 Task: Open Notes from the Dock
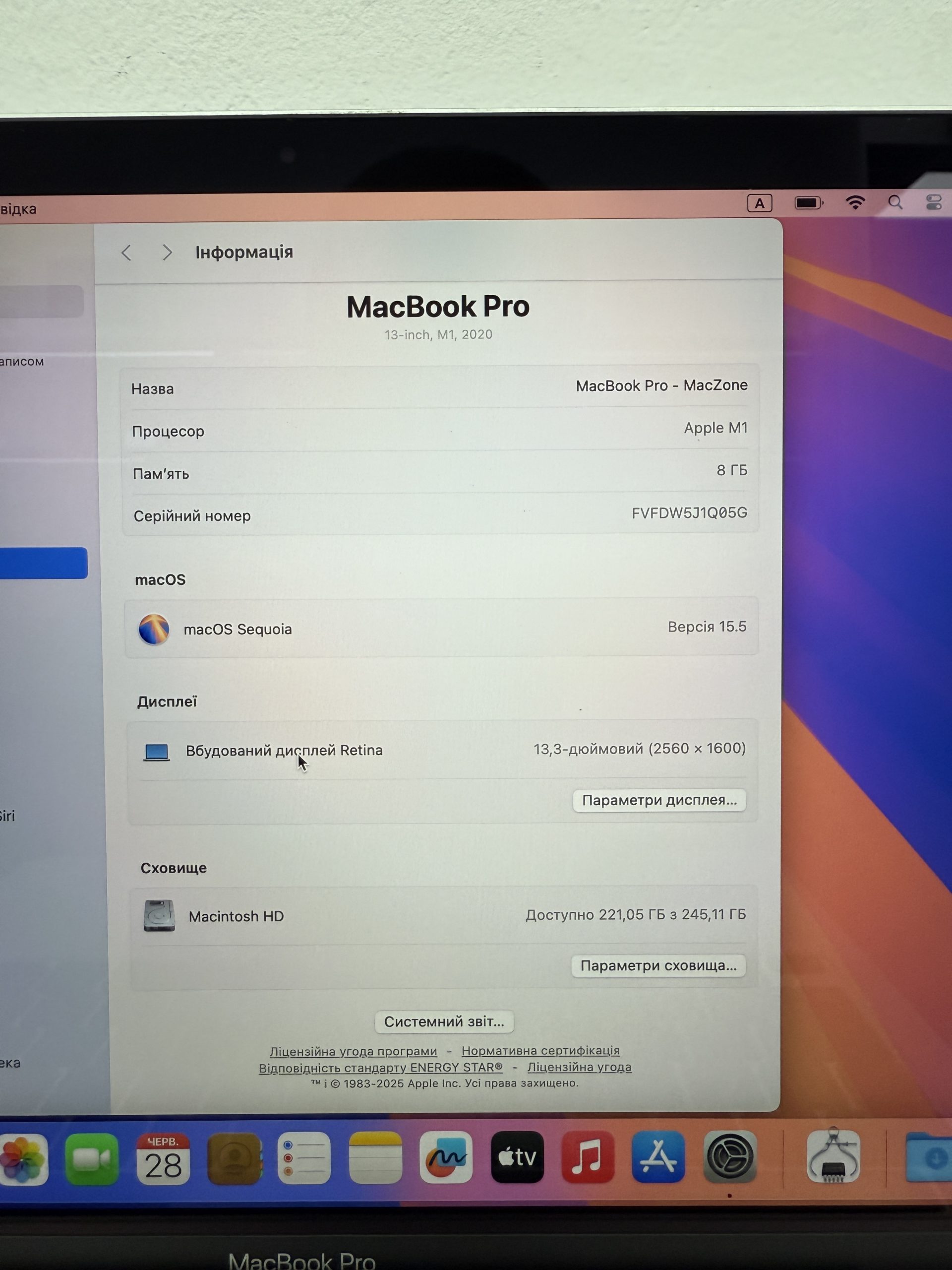[x=375, y=1158]
